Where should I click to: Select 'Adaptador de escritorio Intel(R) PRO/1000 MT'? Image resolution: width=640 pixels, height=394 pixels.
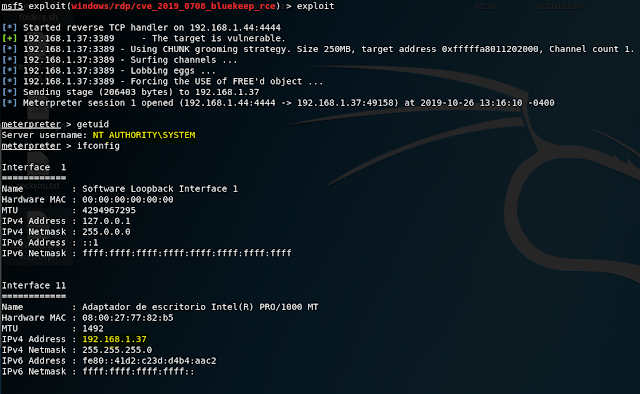[200, 307]
